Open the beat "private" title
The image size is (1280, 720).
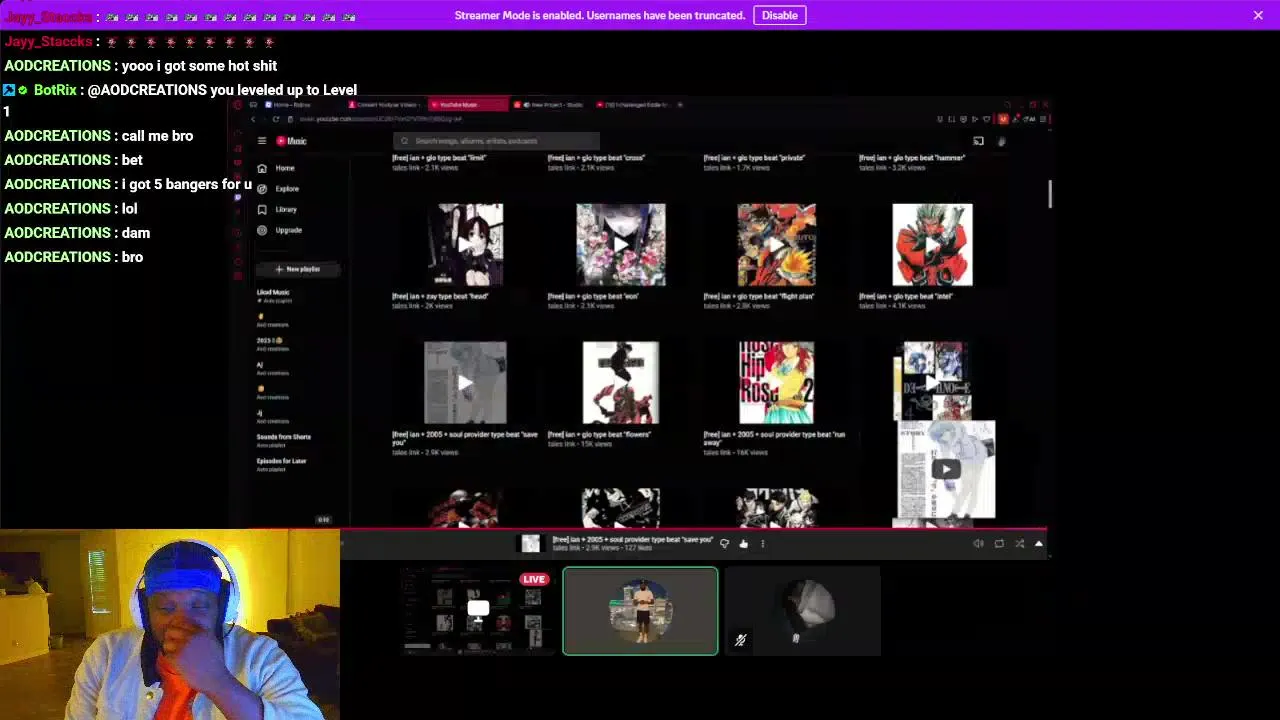tap(754, 158)
